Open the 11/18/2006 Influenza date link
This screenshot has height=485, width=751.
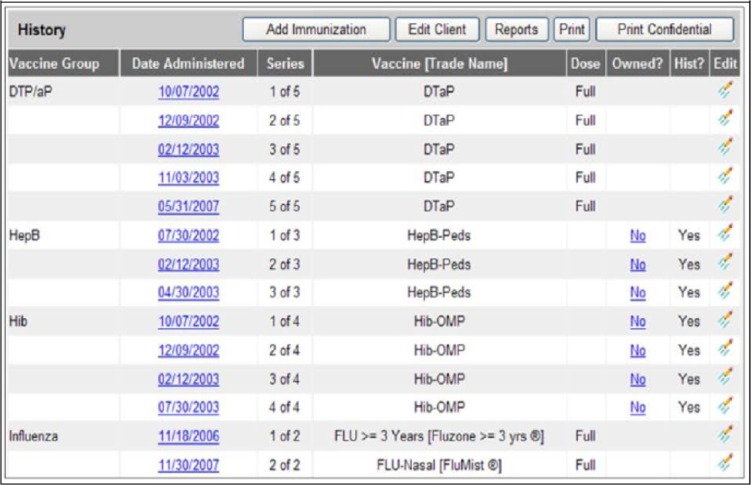pyautogui.click(x=189, y=437)
